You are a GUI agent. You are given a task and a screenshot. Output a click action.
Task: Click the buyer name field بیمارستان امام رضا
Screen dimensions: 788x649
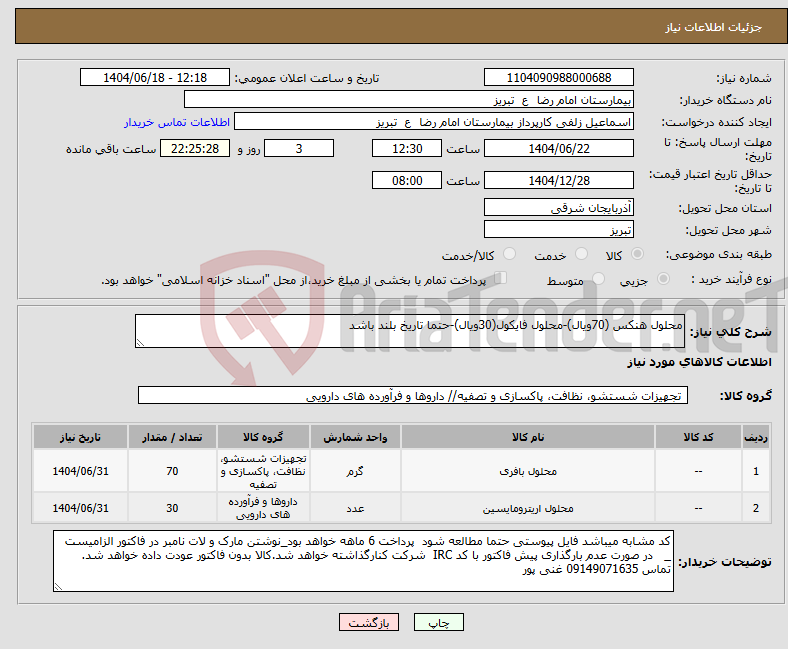point(409,100)
